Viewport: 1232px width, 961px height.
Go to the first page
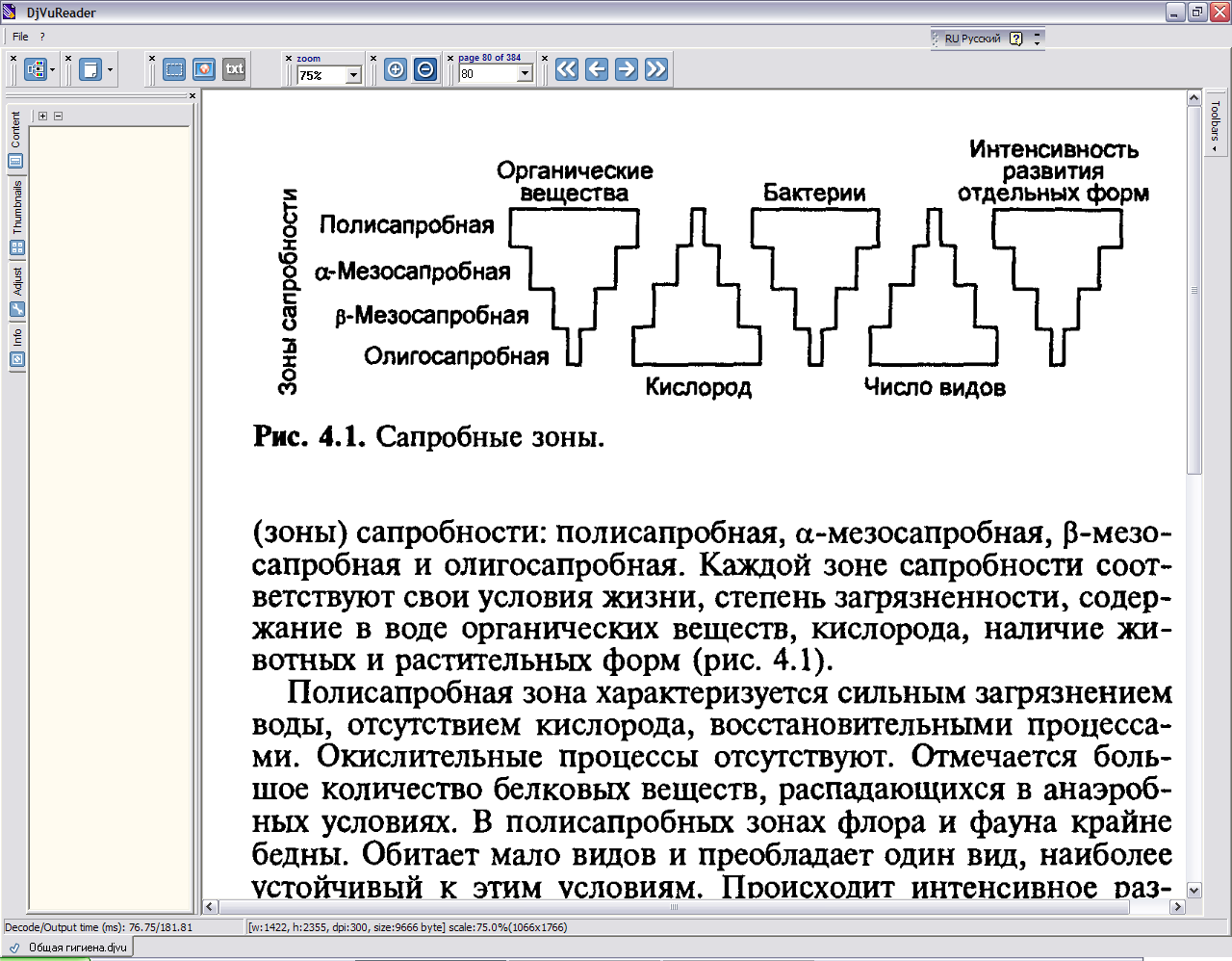click(x=567, y=69)
